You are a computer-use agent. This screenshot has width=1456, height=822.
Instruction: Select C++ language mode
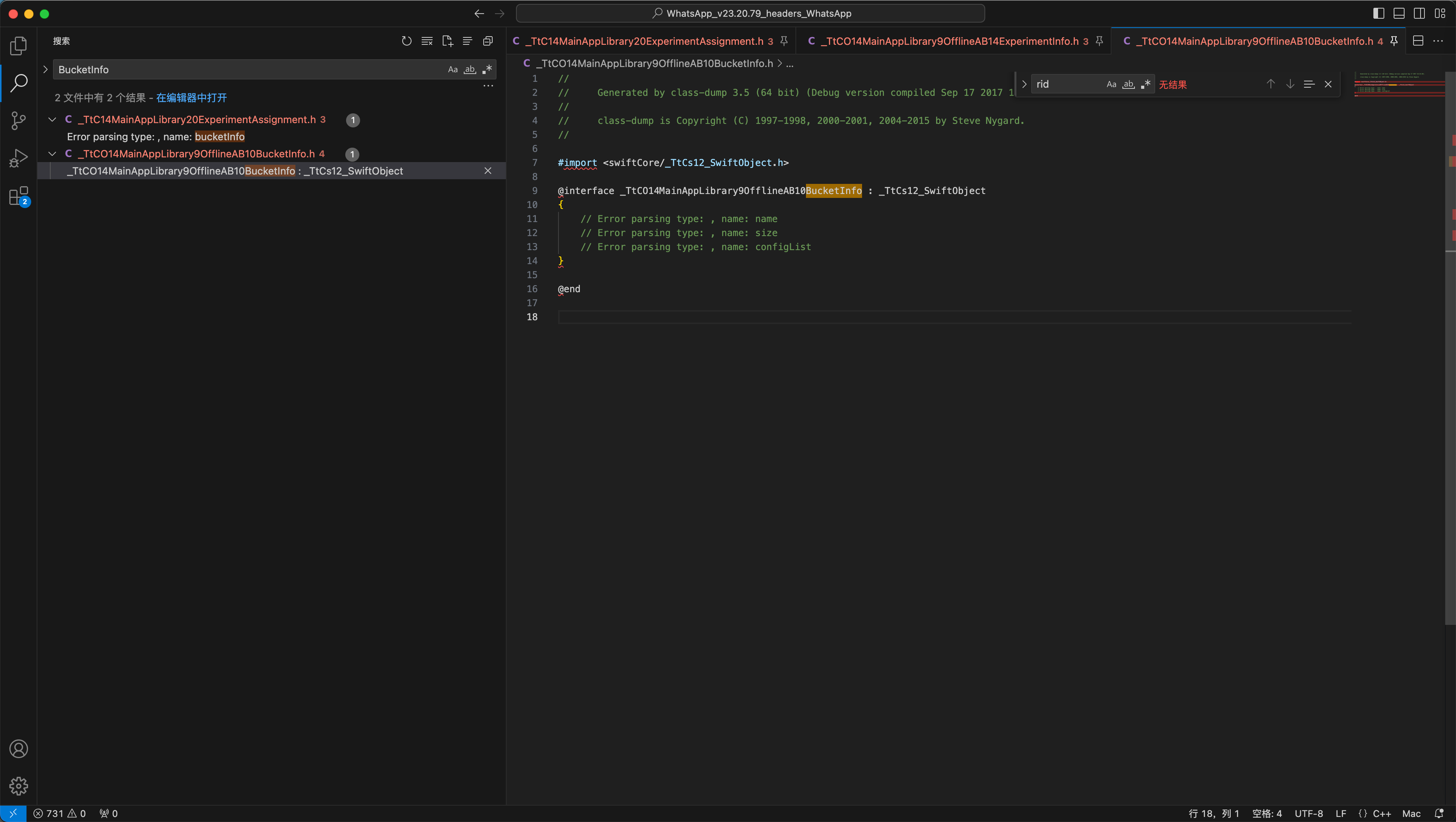pos(1382,813)
